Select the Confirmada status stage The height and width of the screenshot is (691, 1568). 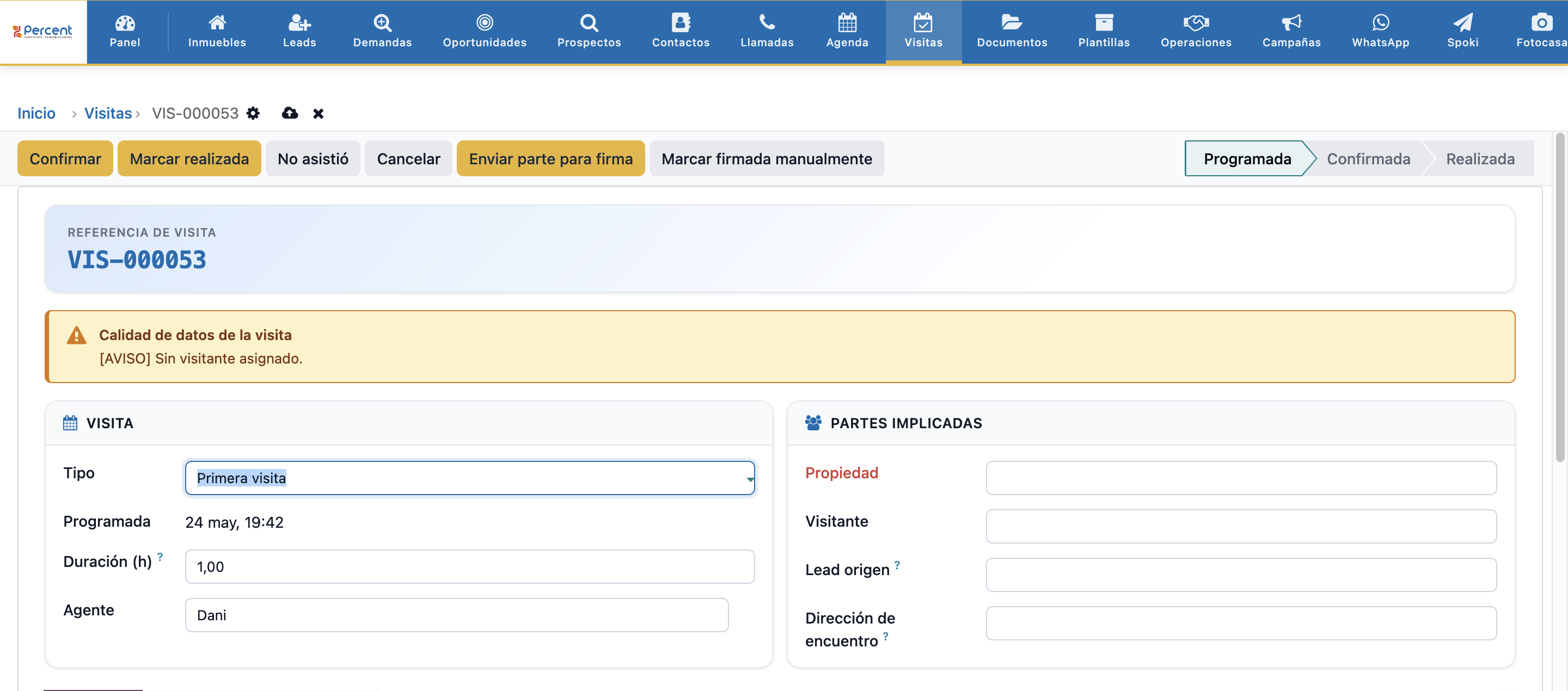pyautogui.click(x=1368, y=159)
